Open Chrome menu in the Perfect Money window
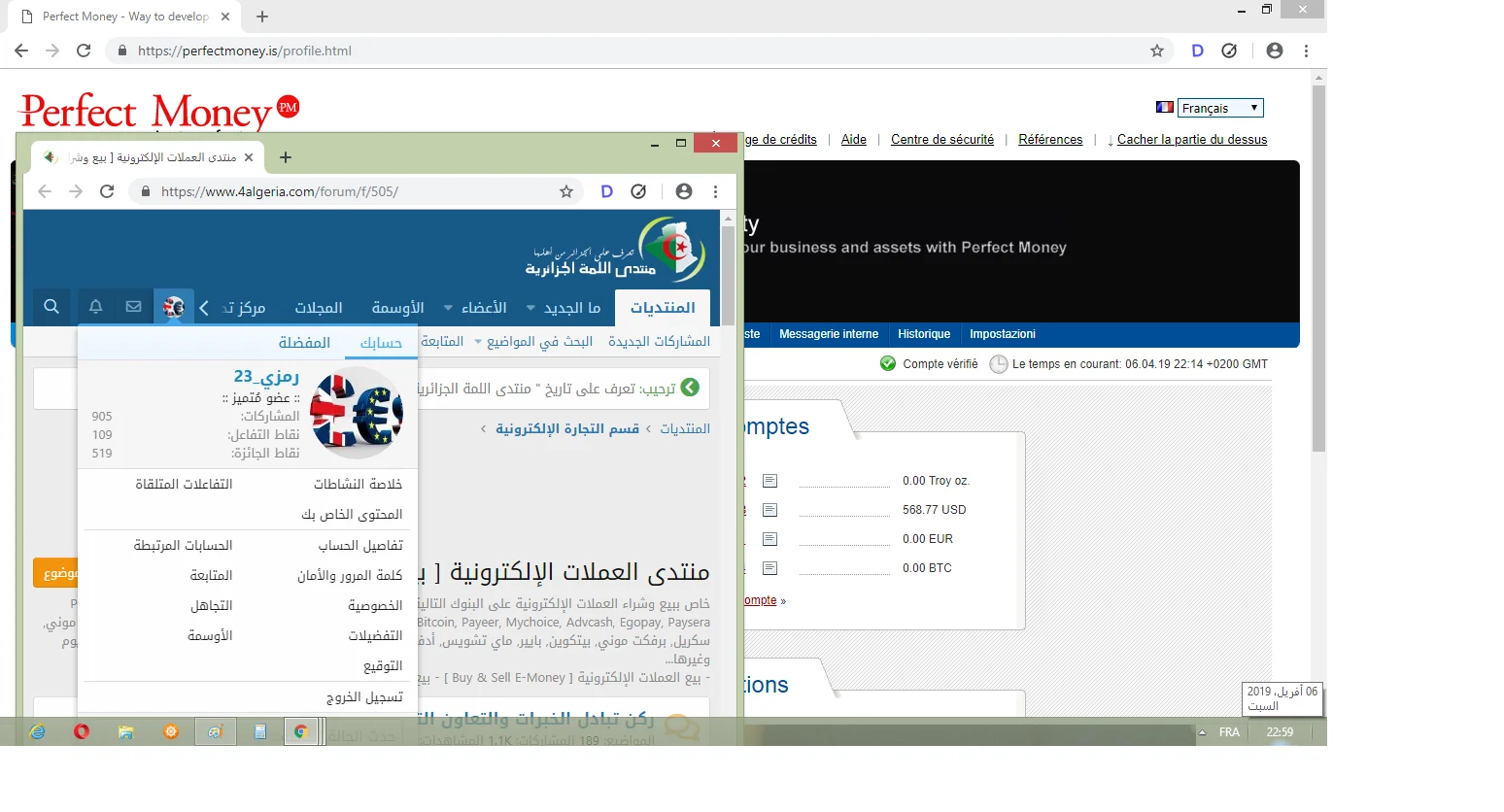This screenshot has width=1504, height=812. click(x=1307, y=51)
